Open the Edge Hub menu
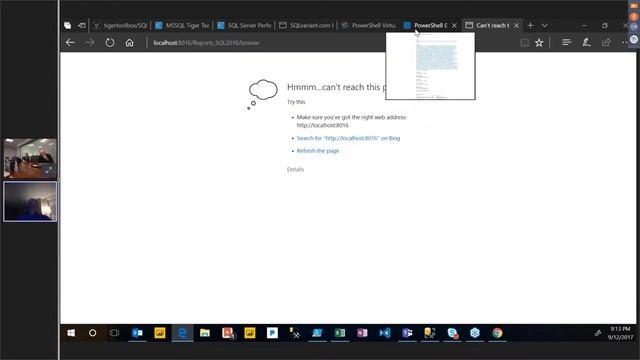The height and width of the screenshot is (360, 640). 566,42
